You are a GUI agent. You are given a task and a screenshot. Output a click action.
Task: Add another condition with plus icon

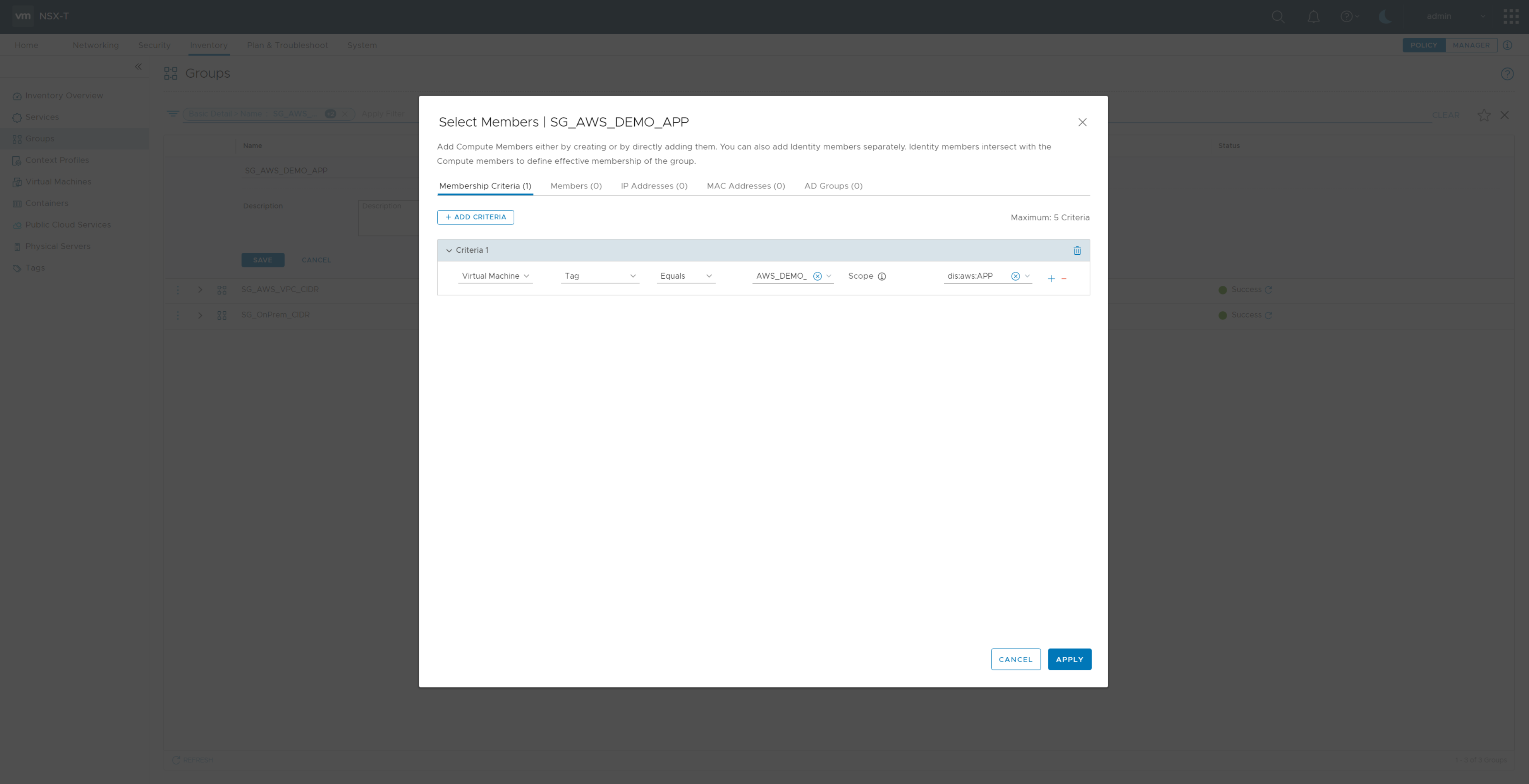click(1051, 278)
